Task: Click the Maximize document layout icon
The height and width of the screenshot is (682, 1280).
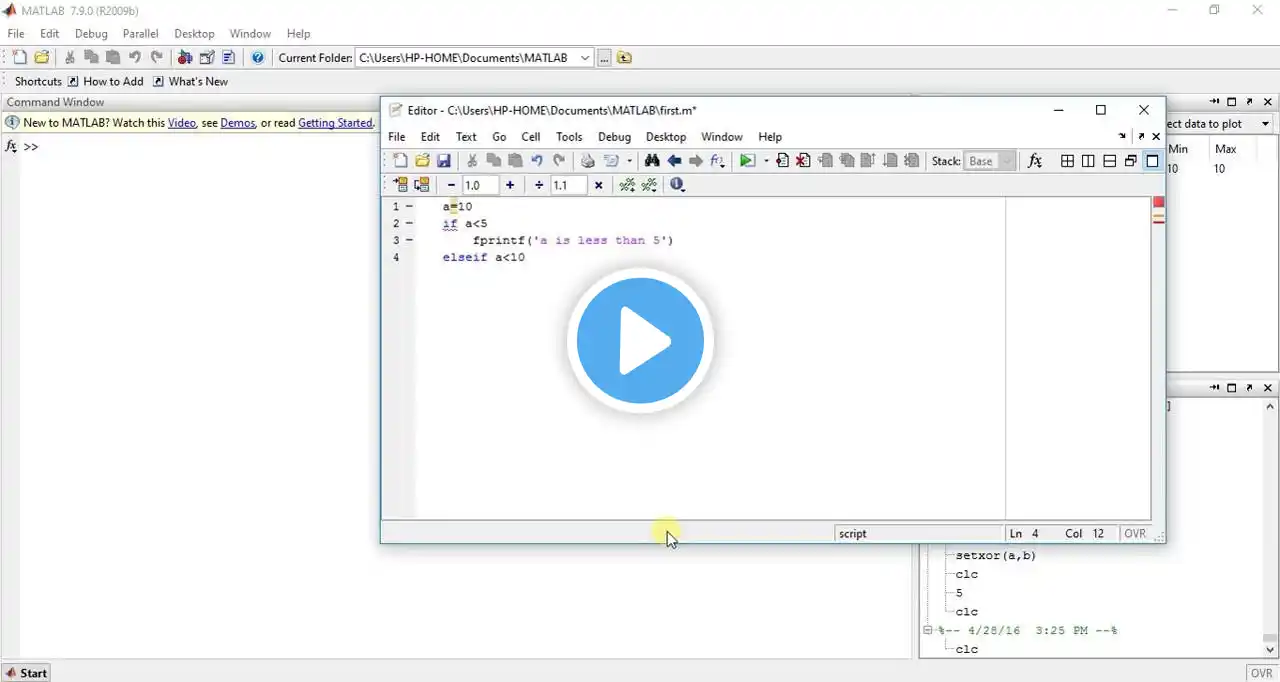Action: (1152, 161)
